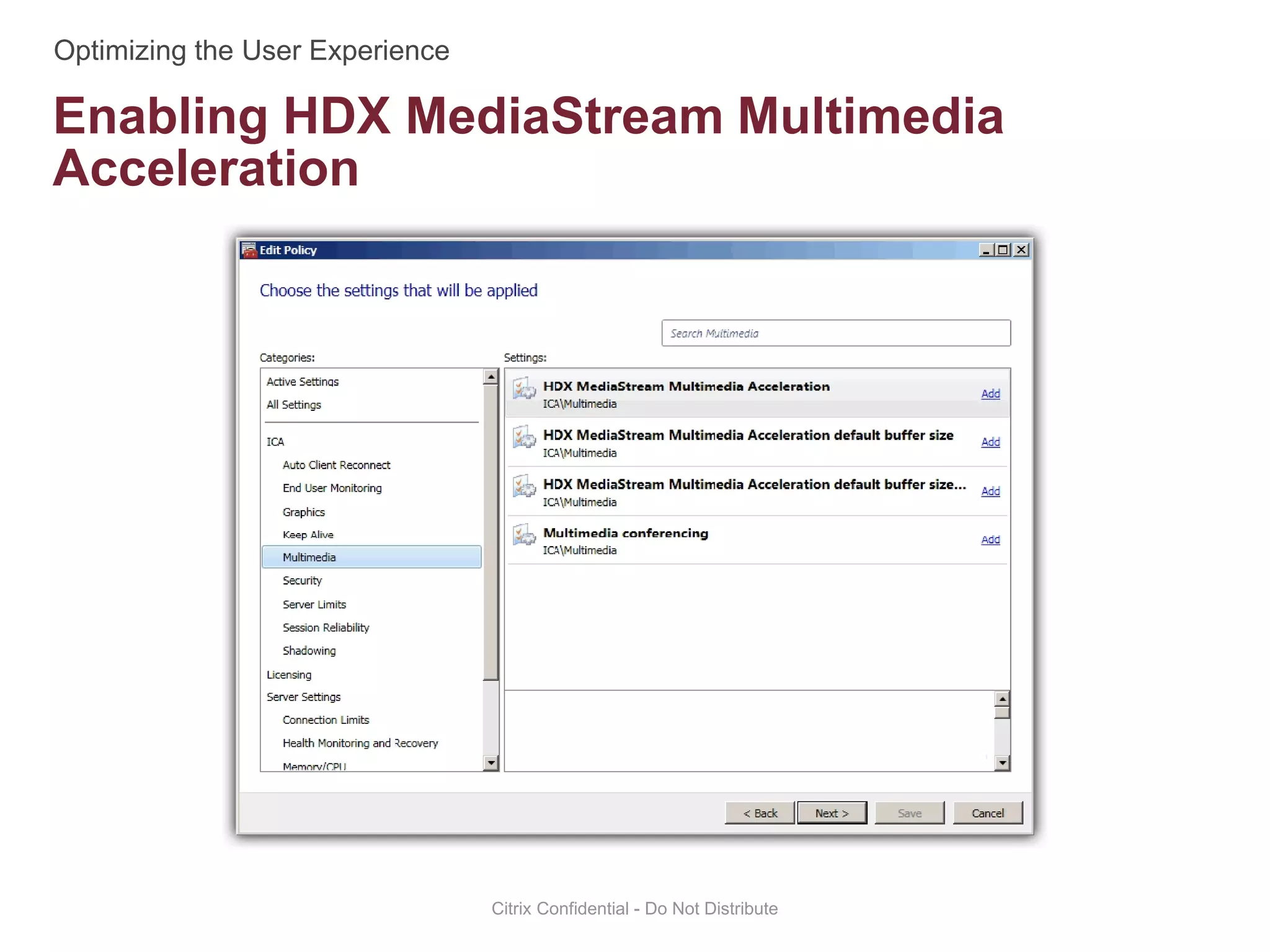Viewport: 1270px width, 952px height.
Task: Open Session Reliability category
Action: 326,628
